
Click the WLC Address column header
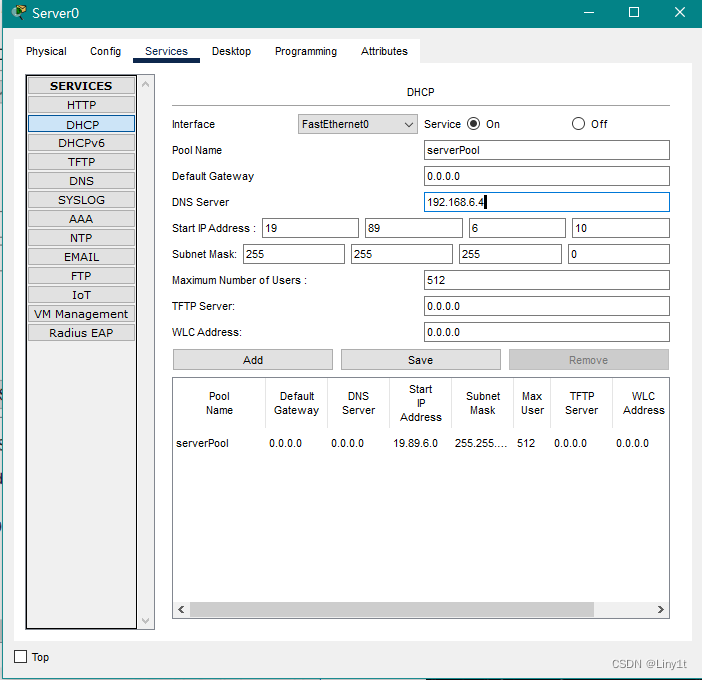(643, 403)
